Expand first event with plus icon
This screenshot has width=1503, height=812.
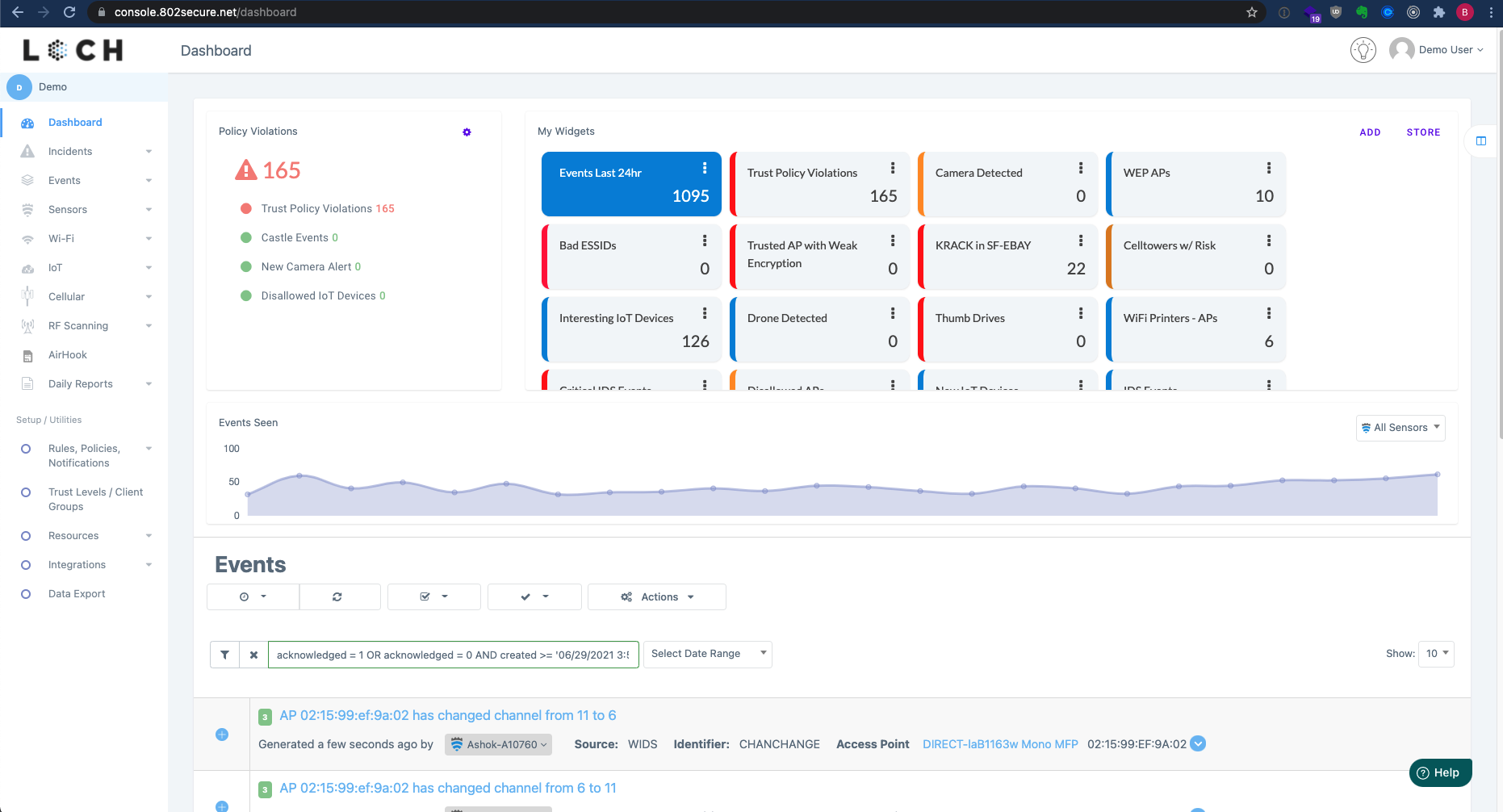(x=222, y=735)
